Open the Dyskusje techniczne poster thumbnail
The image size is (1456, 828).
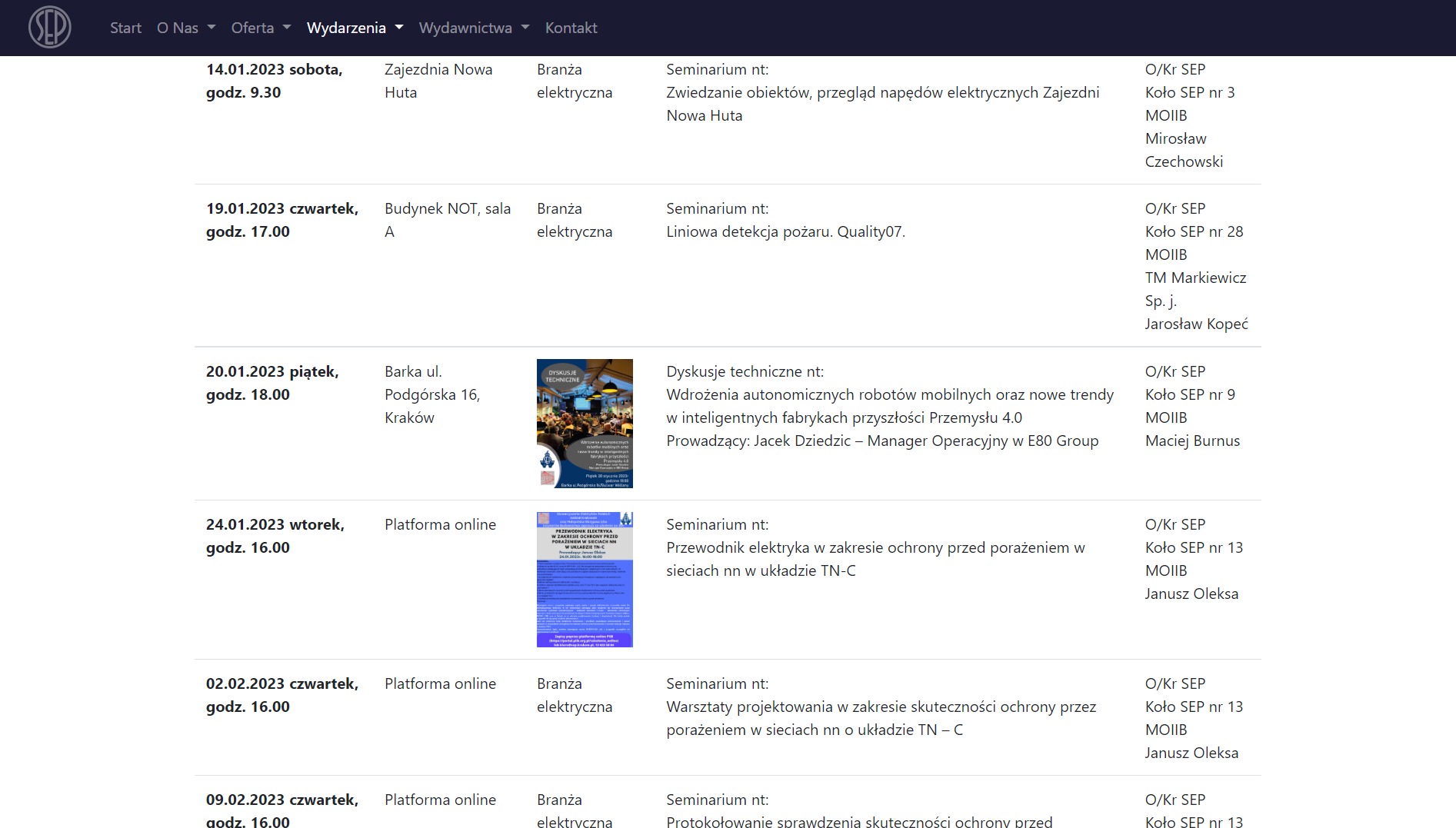(585, 424)
